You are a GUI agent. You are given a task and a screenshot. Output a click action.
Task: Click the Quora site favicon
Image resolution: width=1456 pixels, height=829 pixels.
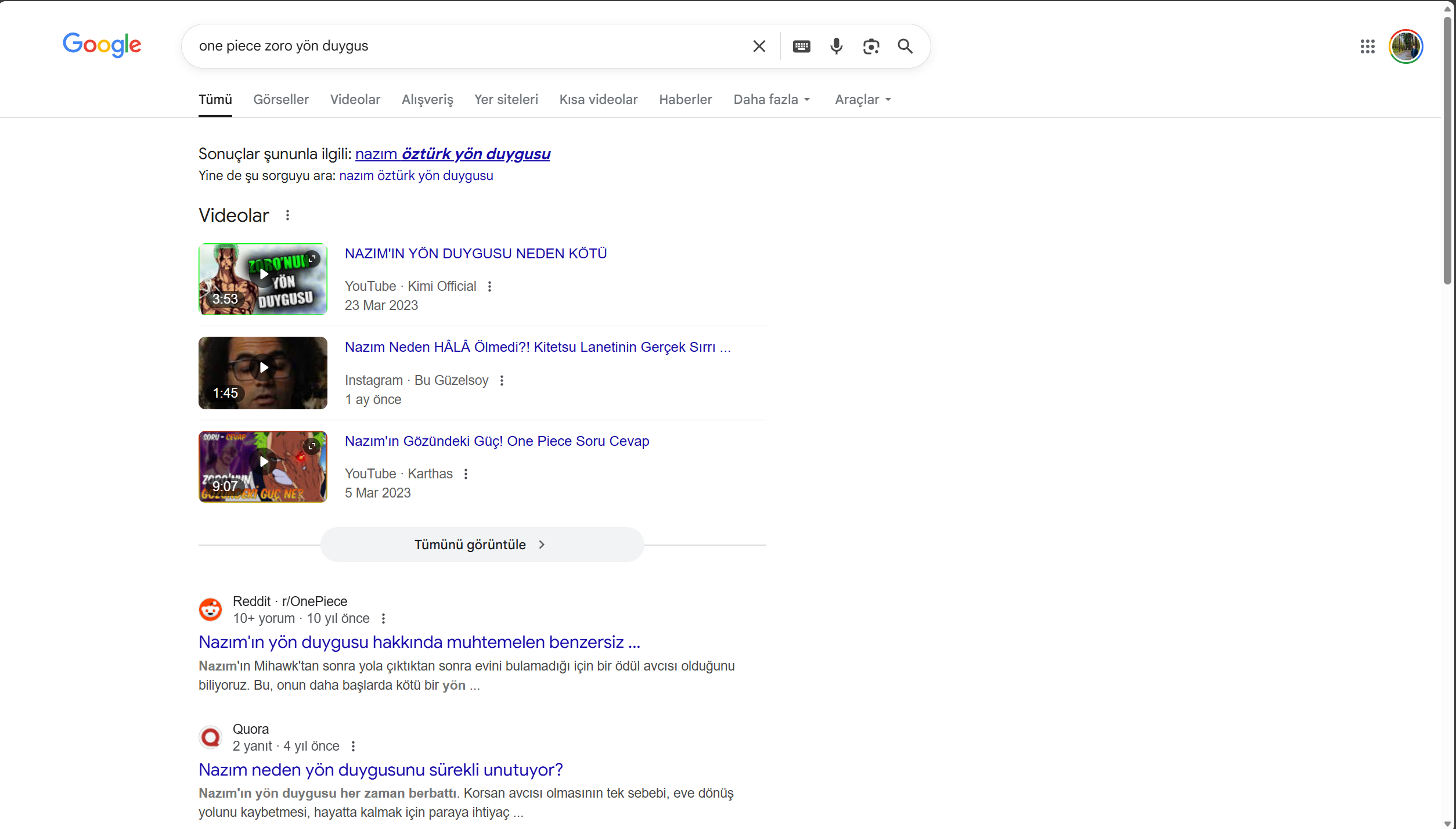(210, 737)
